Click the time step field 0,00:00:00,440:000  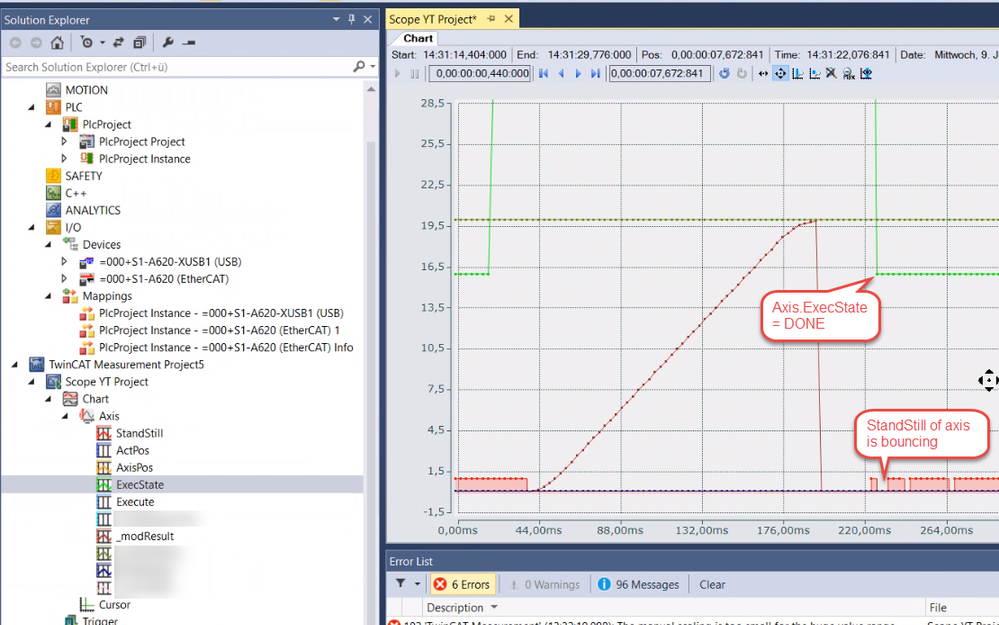coord(480,74)
